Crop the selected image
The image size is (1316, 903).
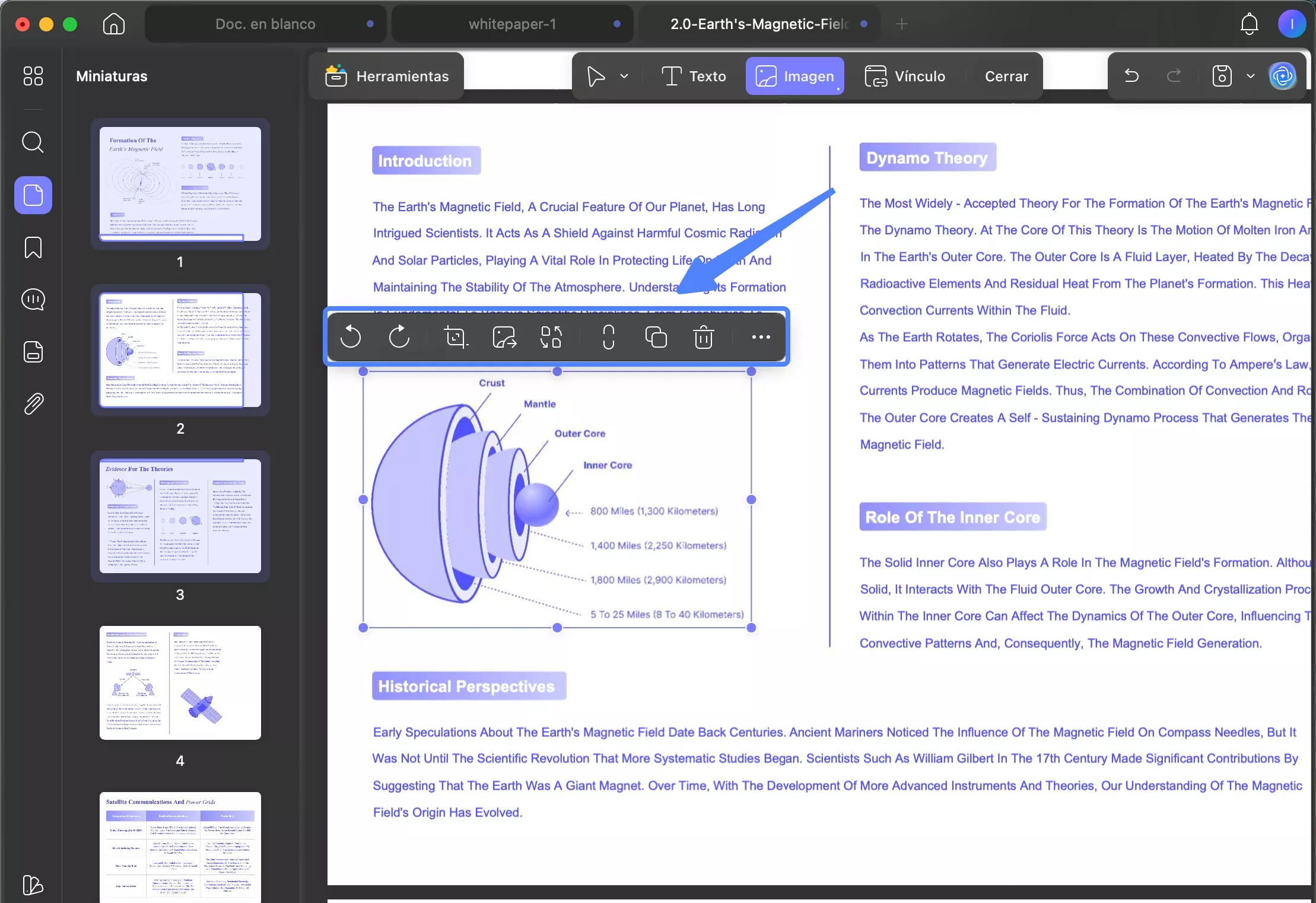click(x=456, y=337)
